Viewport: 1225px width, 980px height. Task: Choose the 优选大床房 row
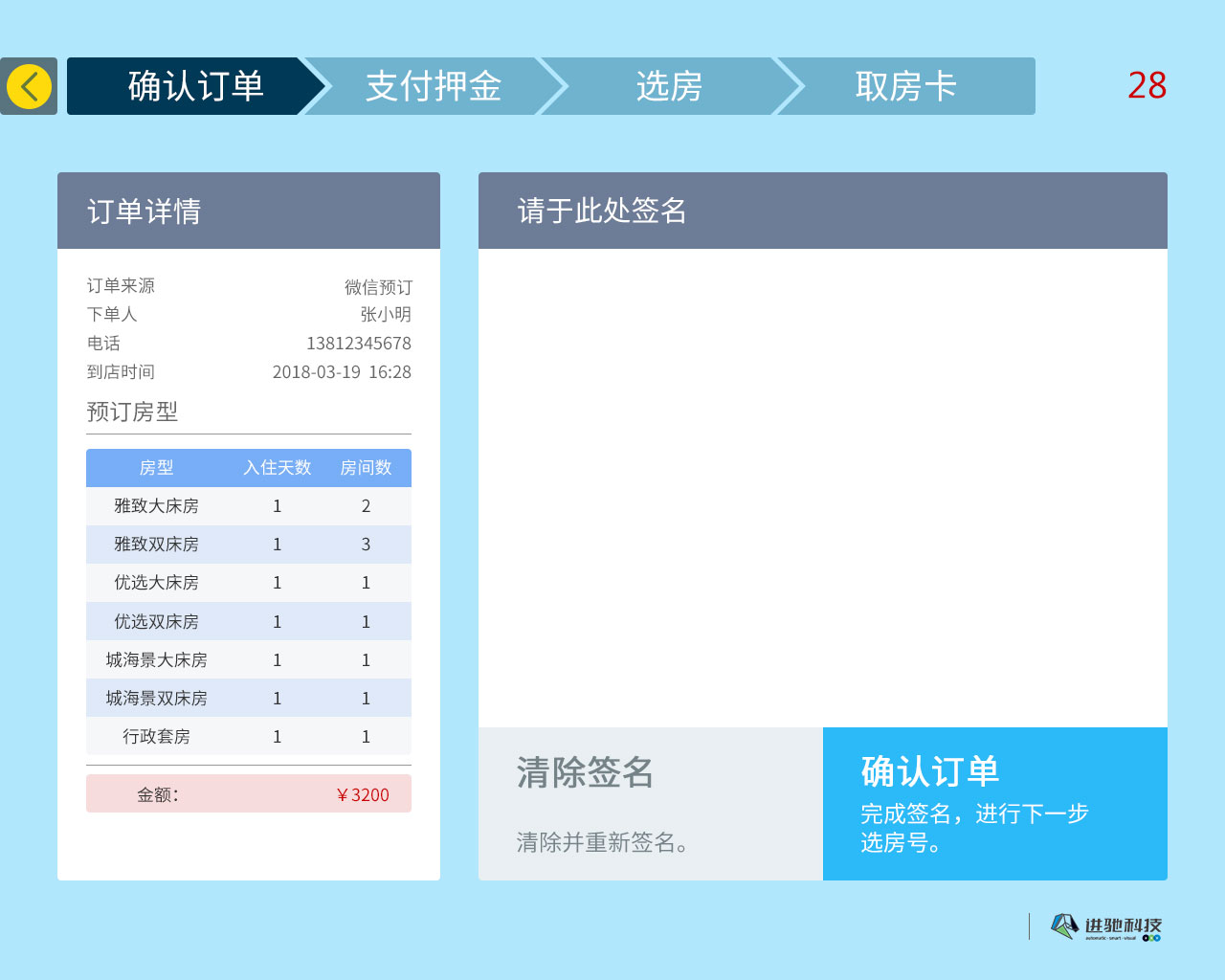(248, 583)
